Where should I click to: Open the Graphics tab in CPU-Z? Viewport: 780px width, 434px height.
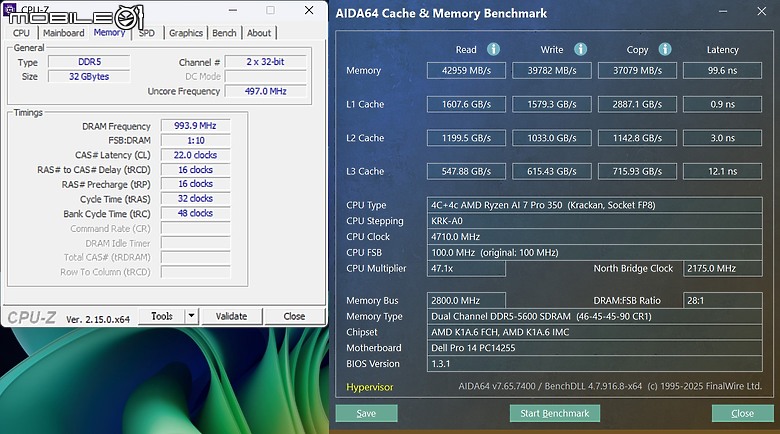186,33
